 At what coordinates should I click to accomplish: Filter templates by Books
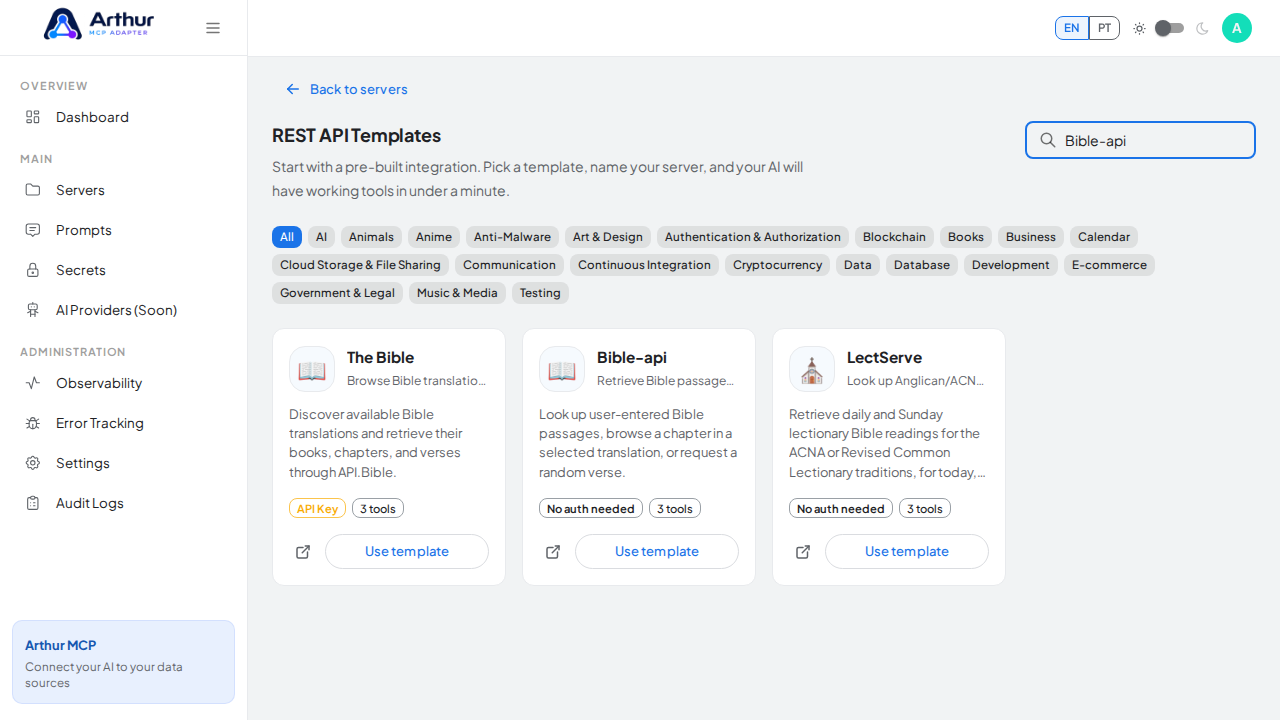(966, 237)
